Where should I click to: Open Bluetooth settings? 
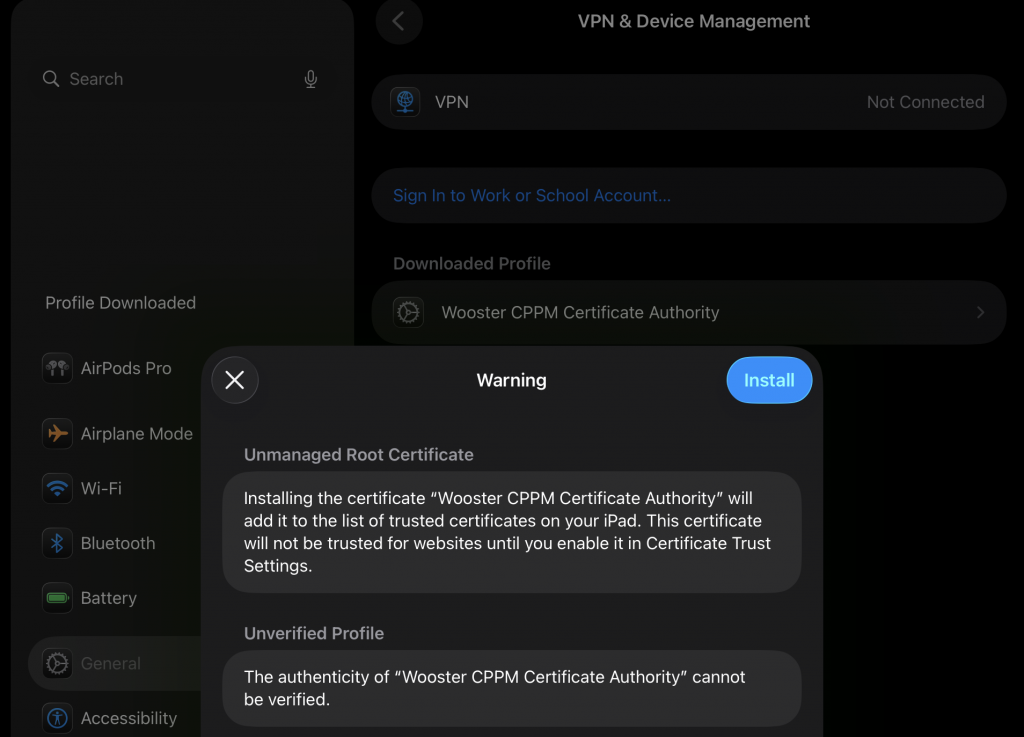(114, 543)
